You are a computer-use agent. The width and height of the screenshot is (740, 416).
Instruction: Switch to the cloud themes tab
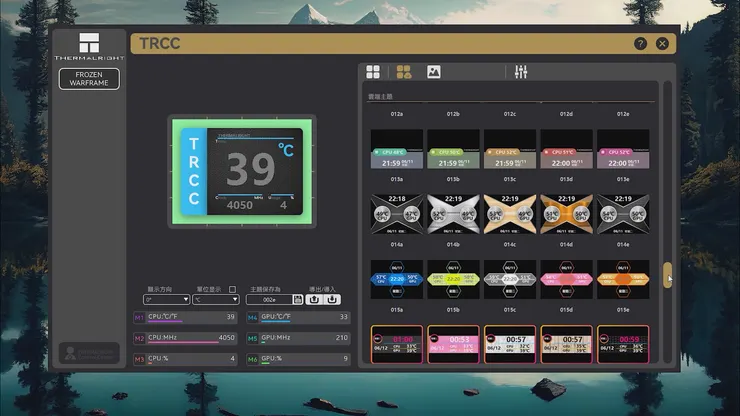point(404,72)
